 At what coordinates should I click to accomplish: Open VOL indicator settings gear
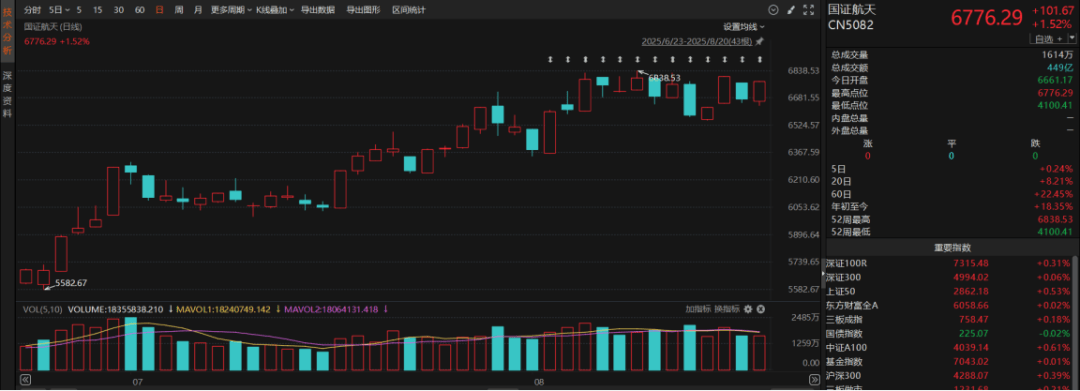click(x=748, y=310)
